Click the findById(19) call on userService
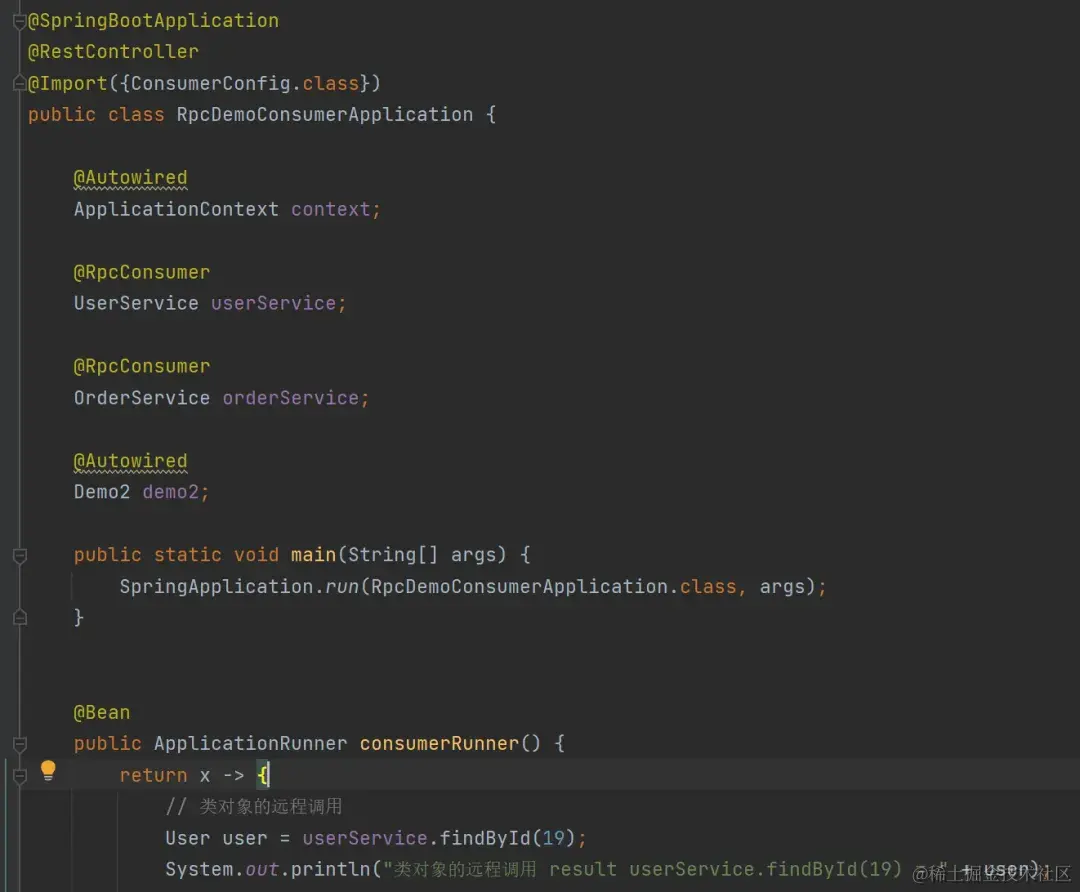 click(x=507, y=838)
